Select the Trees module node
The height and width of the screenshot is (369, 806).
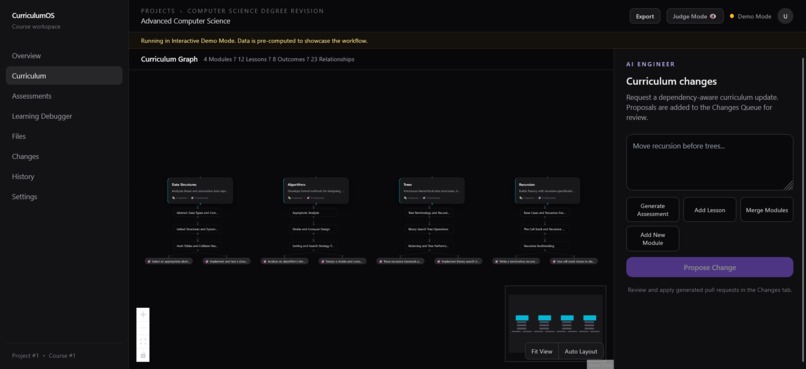point(432,191)
